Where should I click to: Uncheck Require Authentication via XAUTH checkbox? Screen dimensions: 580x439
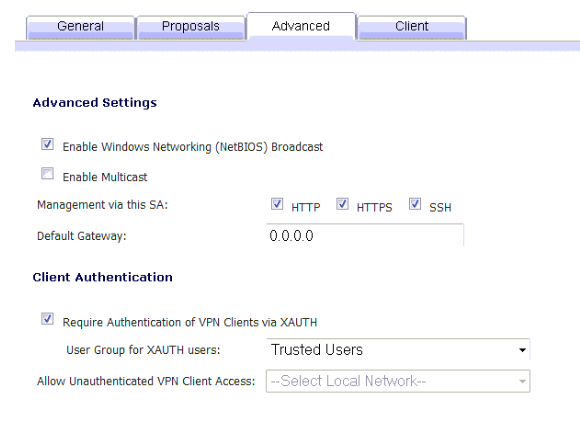click(x=47, y=319)
